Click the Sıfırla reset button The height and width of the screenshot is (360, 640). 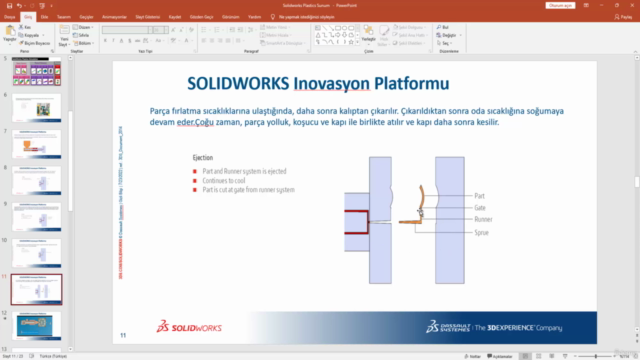[x=81, y=35]
